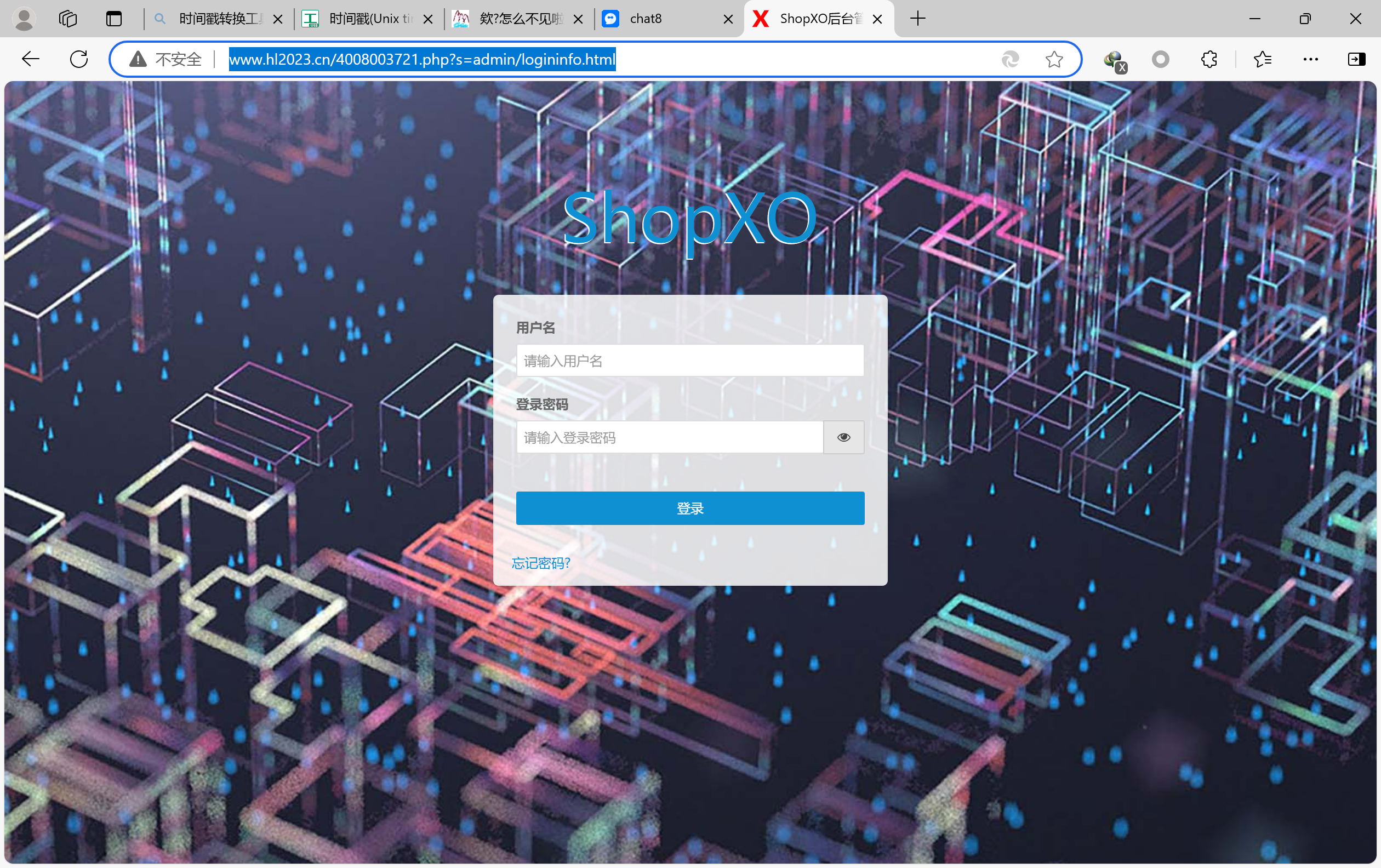Open the extension icon with X badge
The image size is (1381, 868).
click(x=1115, y=60)
